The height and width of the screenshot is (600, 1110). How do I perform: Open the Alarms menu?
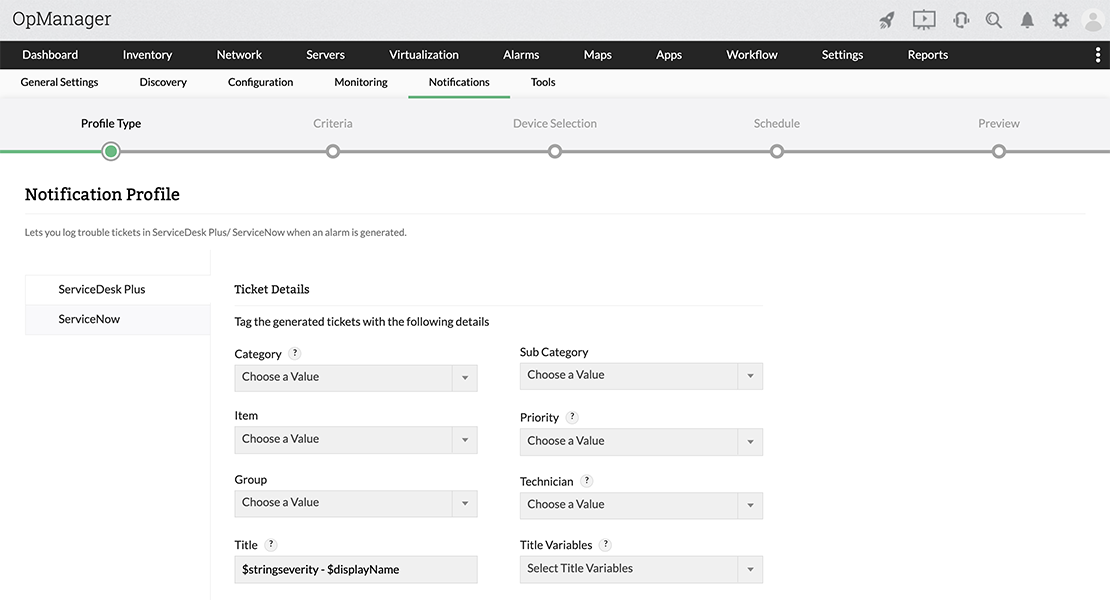[x=521, y=55]
